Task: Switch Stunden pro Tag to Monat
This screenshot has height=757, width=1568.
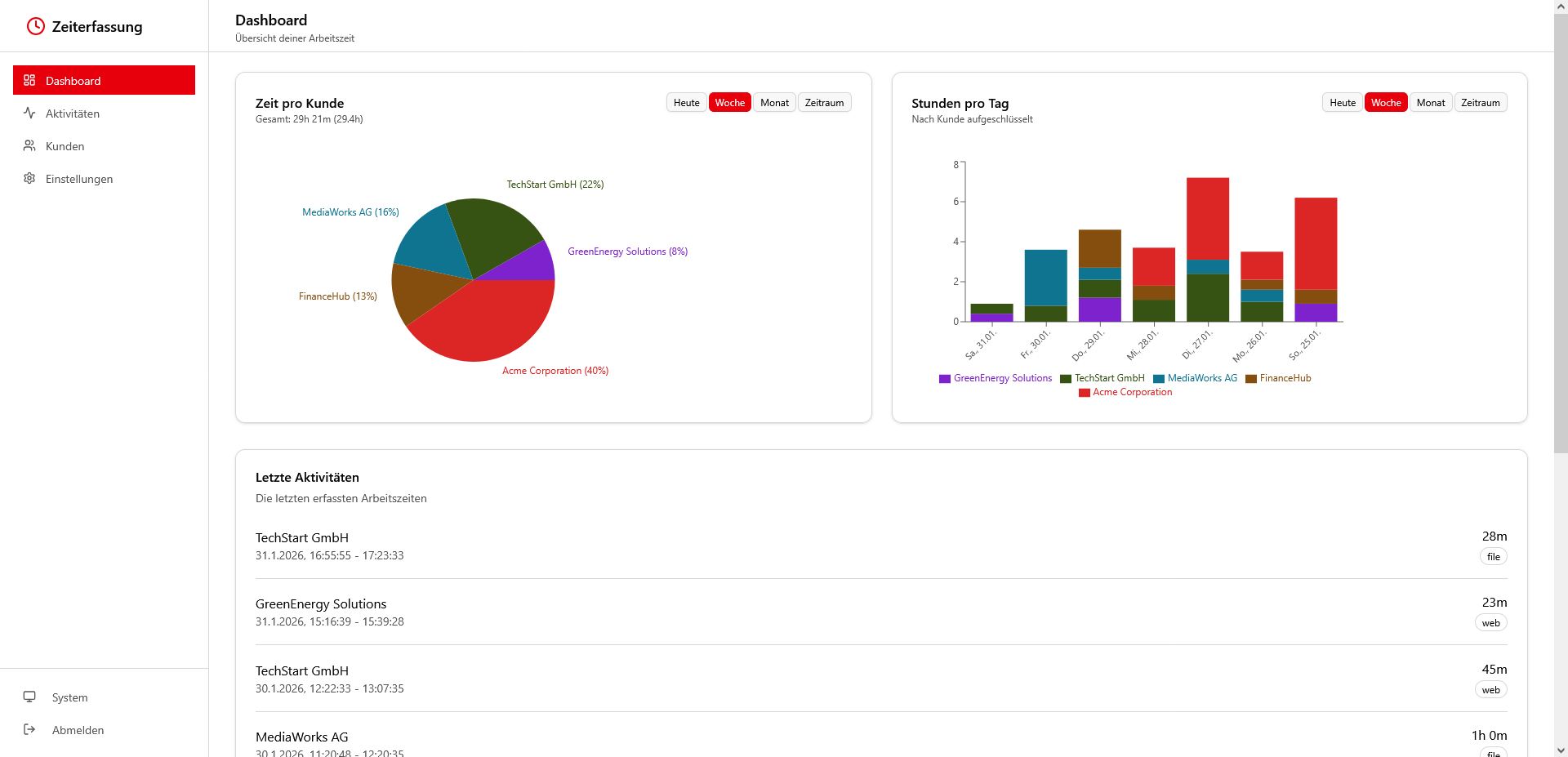Action: click(x=1430, y=103)
